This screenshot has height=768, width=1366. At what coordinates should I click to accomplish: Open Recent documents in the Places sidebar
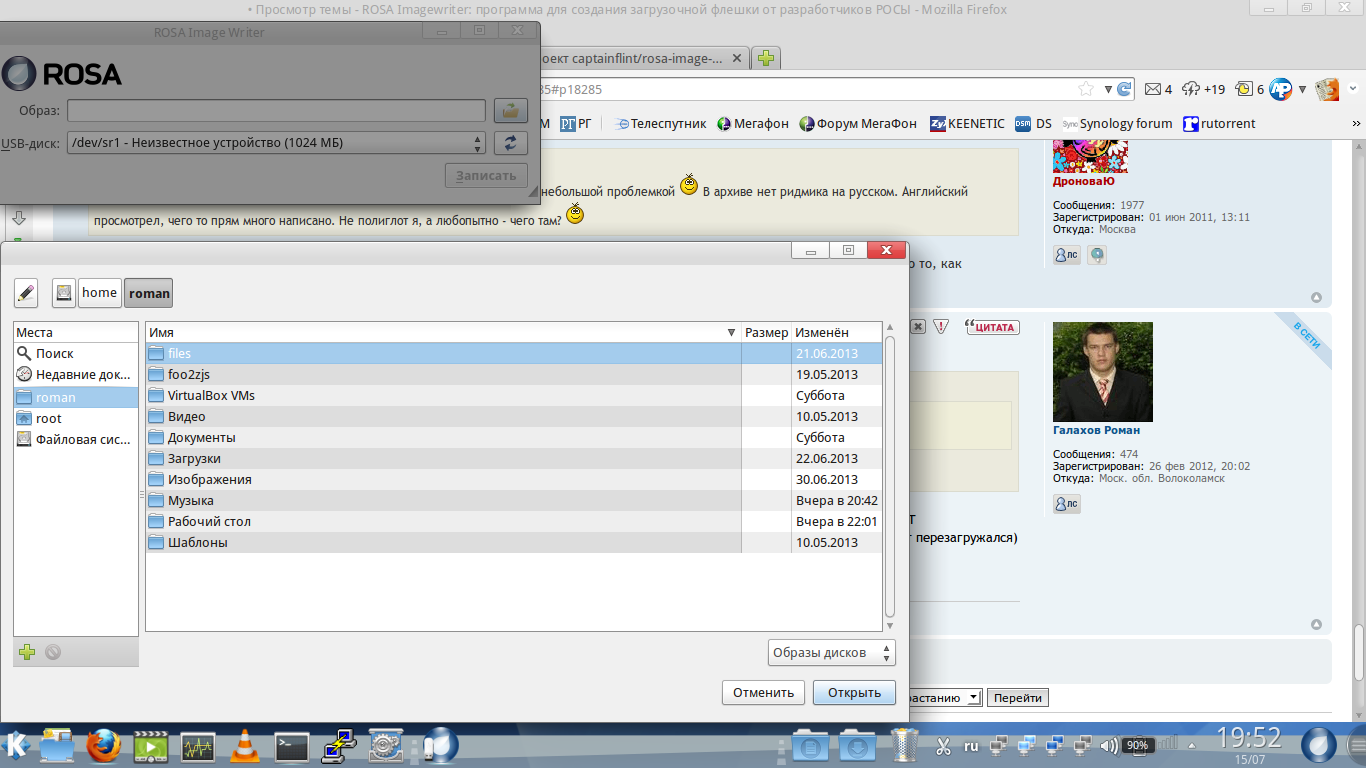76,375
